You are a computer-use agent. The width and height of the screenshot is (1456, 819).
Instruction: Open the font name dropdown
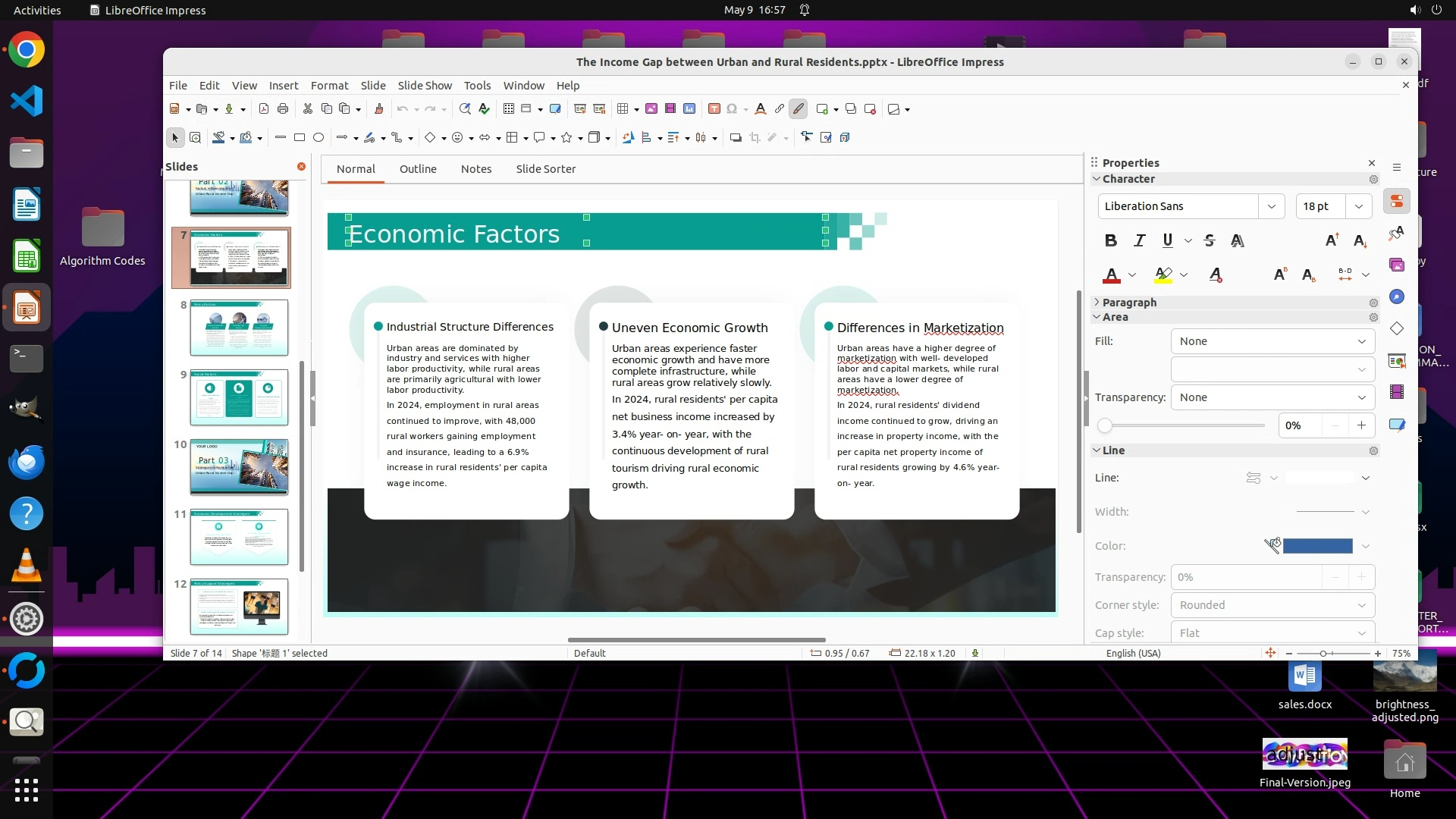pyautogui.click(x=1271, y=206)
